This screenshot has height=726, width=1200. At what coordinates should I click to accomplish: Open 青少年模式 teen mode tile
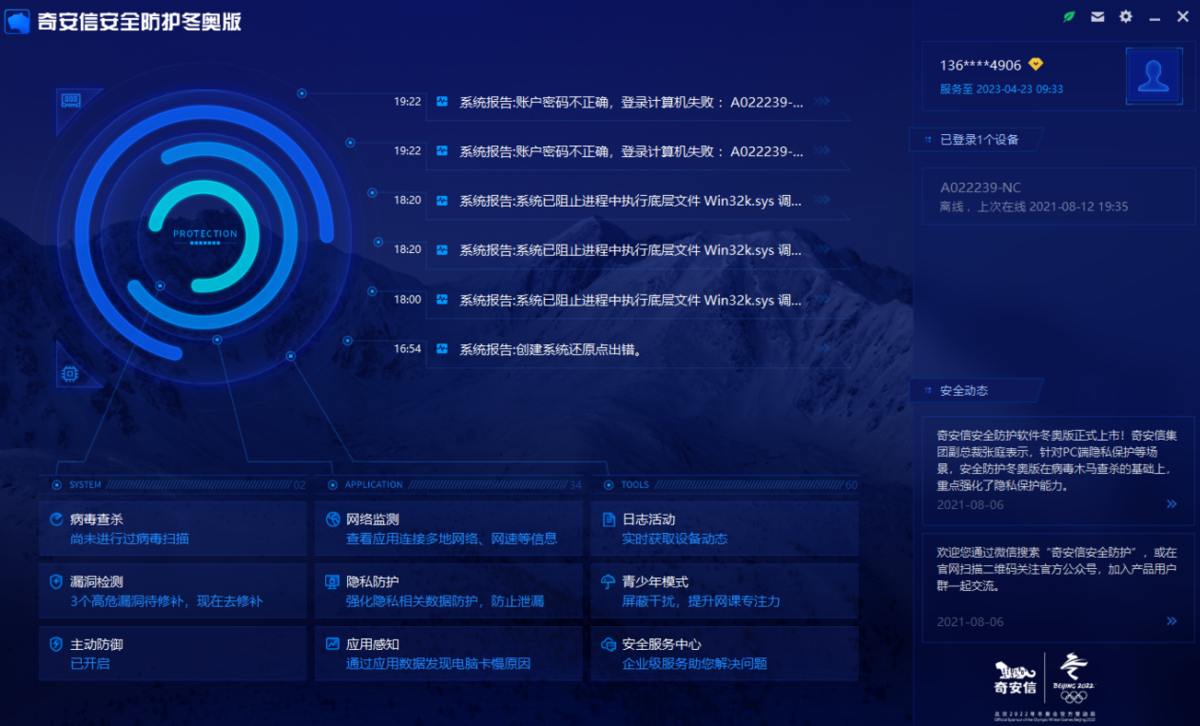tap(724, 591)
